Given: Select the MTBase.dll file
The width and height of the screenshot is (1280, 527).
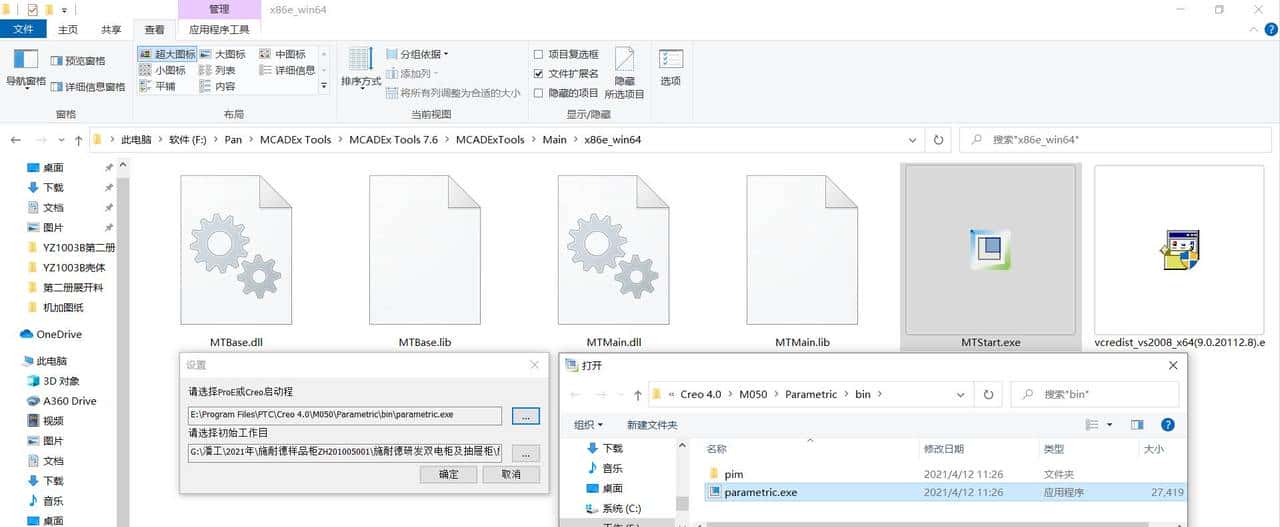Looking at the screenshot, I should click(236, 262).
